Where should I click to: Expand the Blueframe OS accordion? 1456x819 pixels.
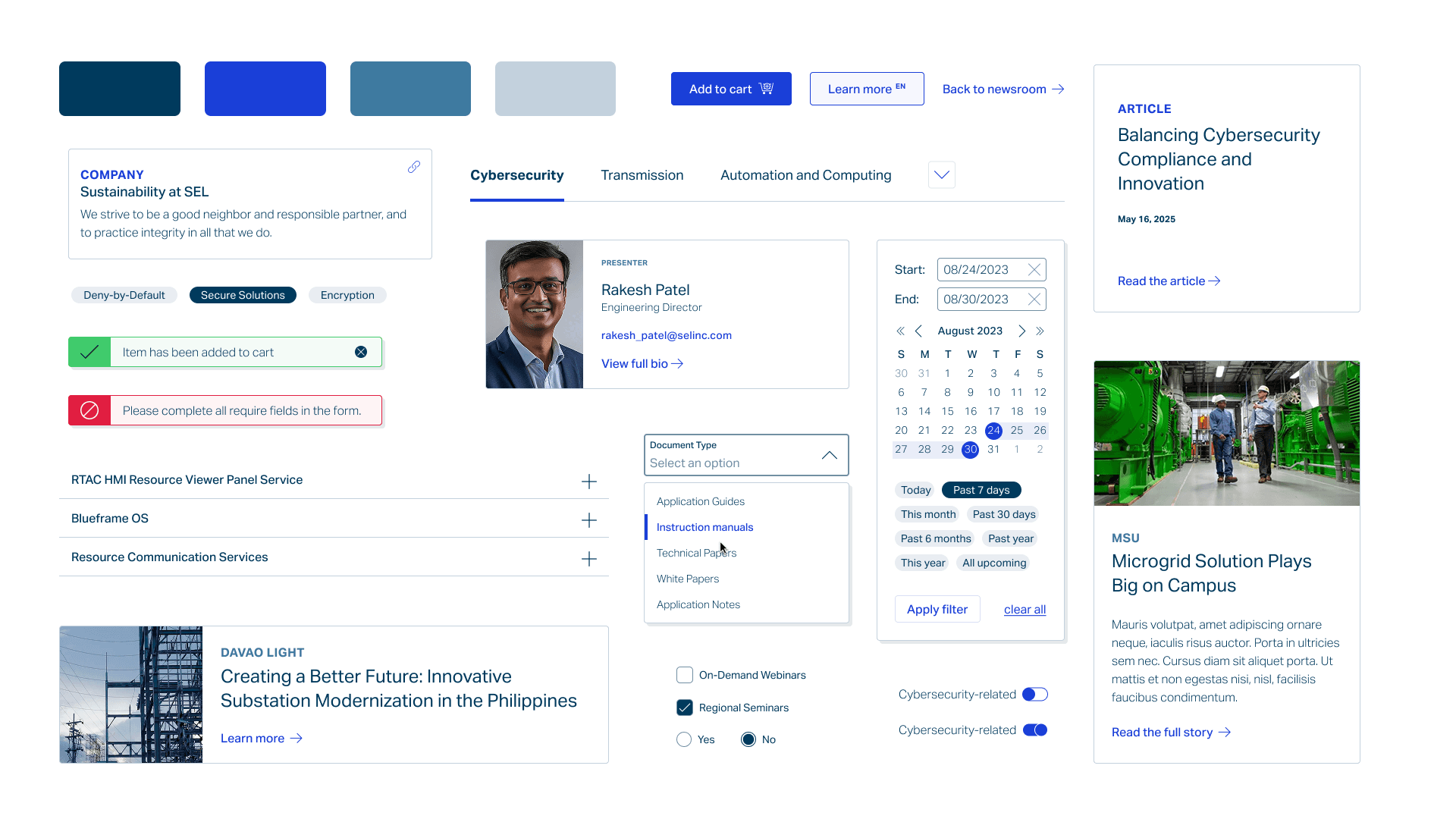click(588, 520)
